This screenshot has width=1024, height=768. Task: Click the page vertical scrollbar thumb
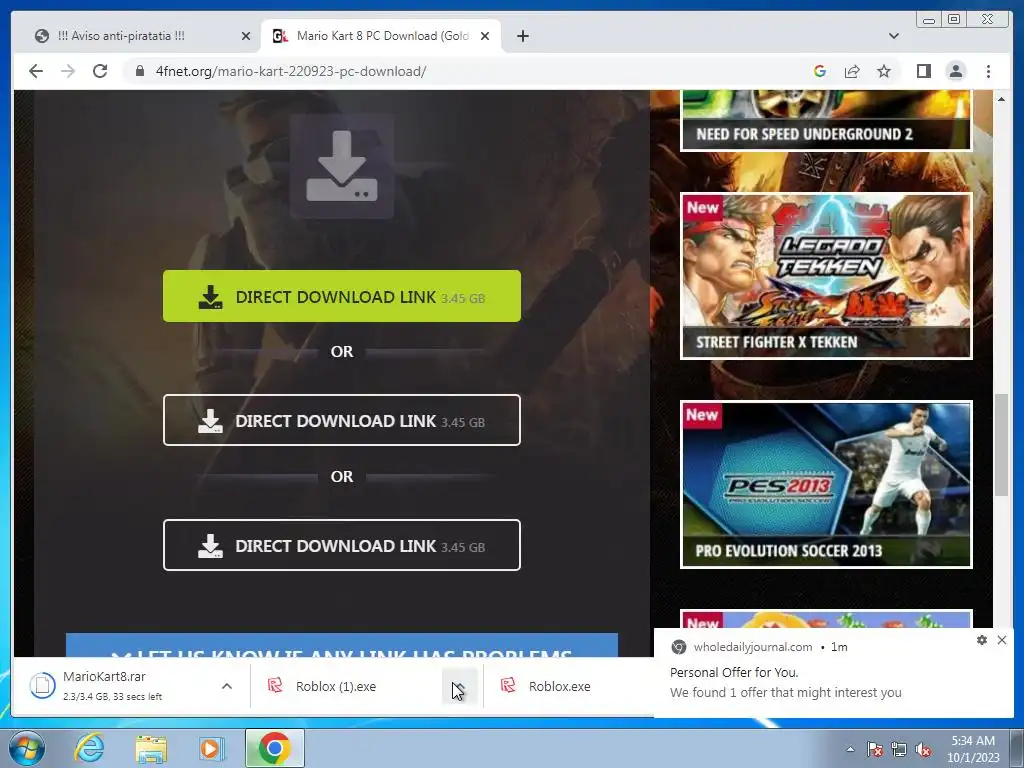[x=1001, y=445]
